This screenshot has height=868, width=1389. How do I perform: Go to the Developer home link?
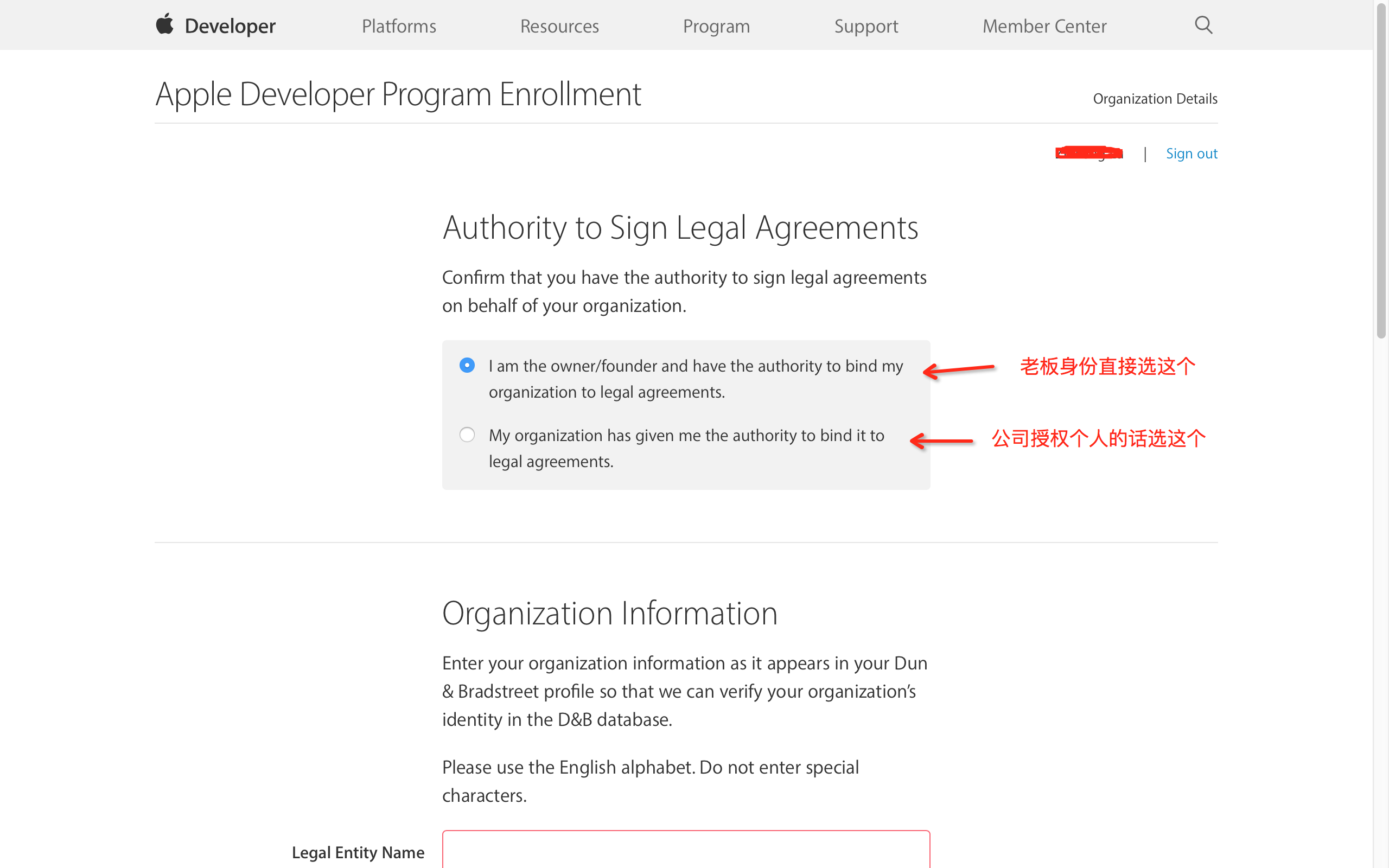tap(230, 26)
